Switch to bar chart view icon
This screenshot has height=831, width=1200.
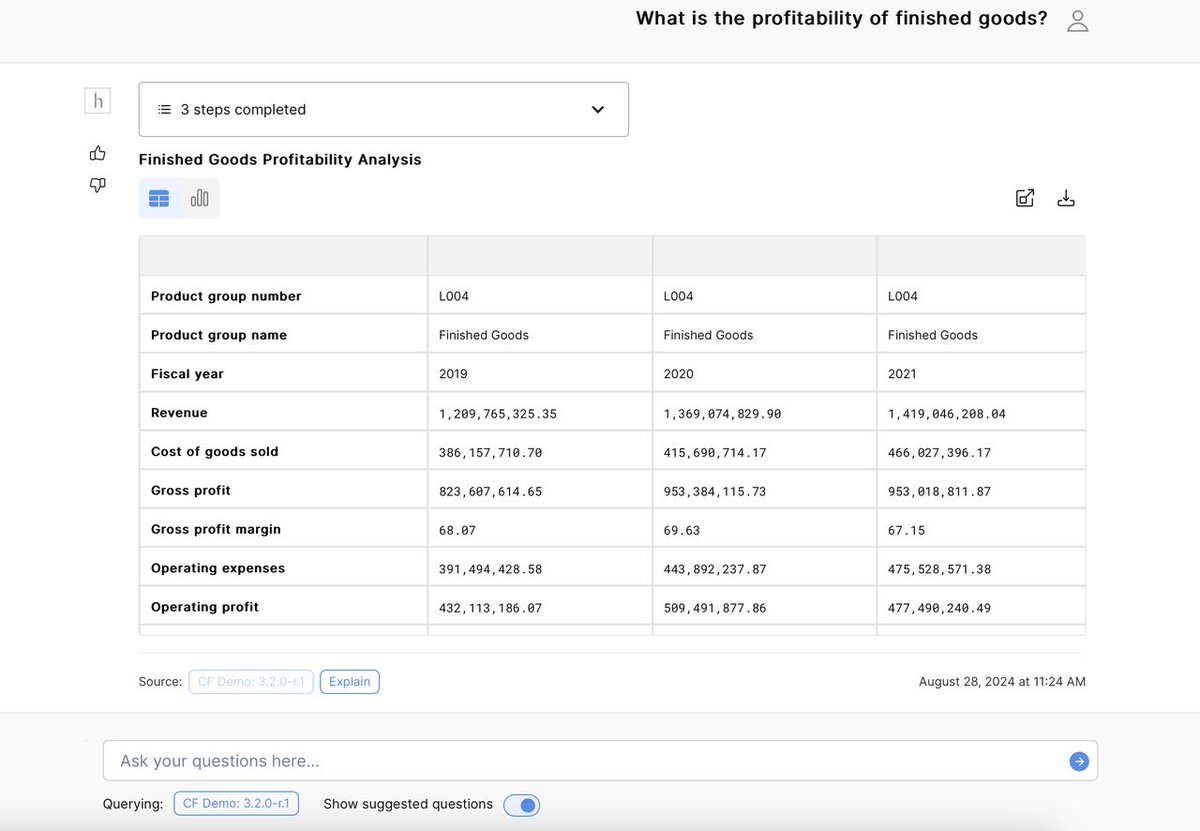(x=199, y=198)
